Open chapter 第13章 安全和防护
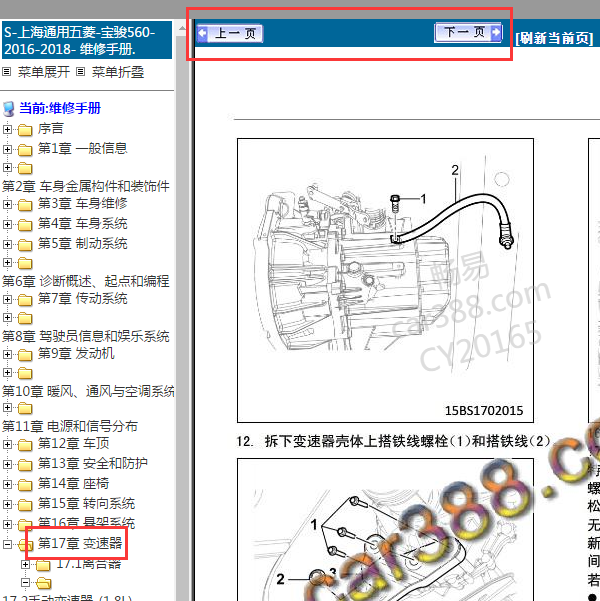The height and width of the screenshot is (601, 600). pos(92,463)
